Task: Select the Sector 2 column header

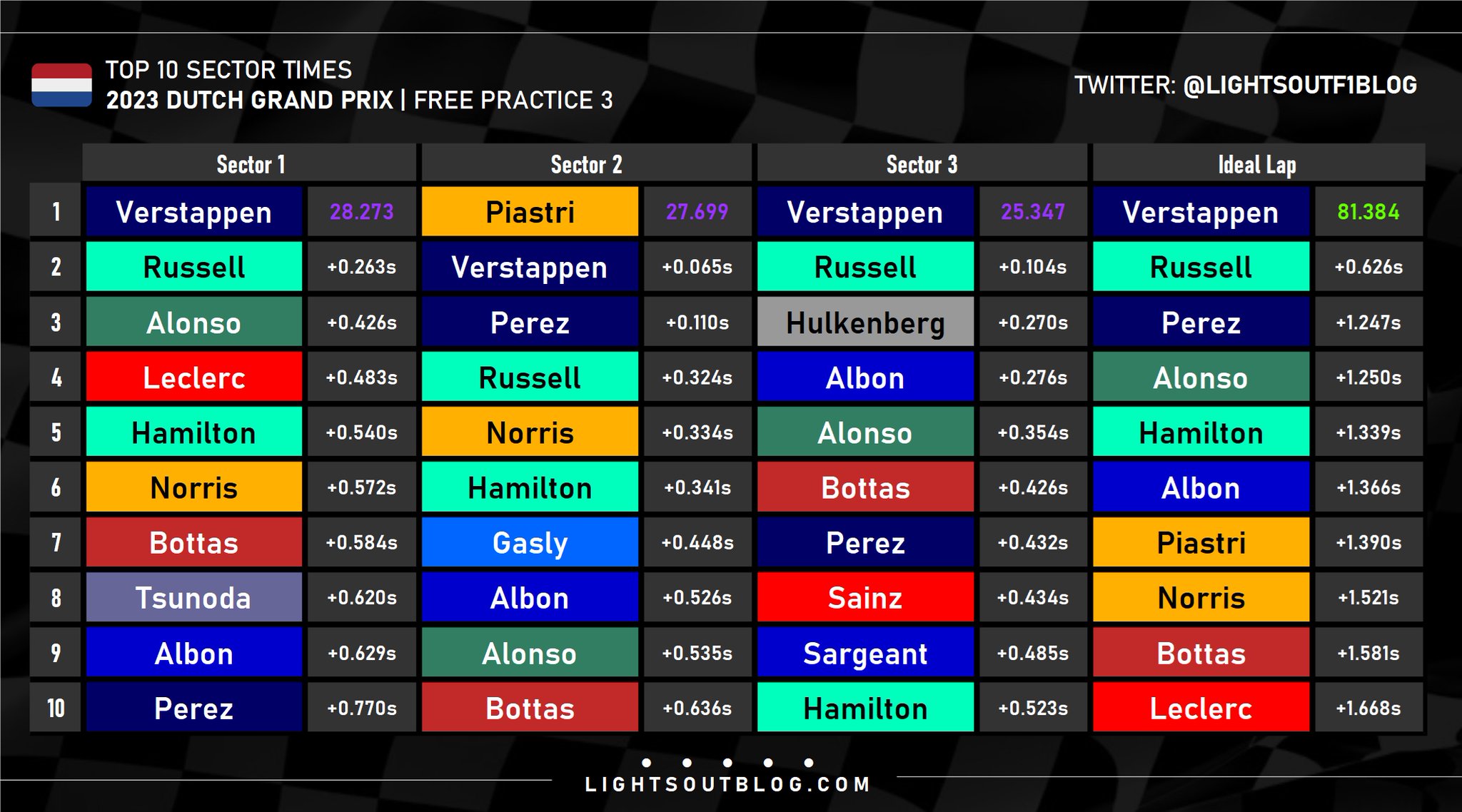Action: click(x=586, y=164)
